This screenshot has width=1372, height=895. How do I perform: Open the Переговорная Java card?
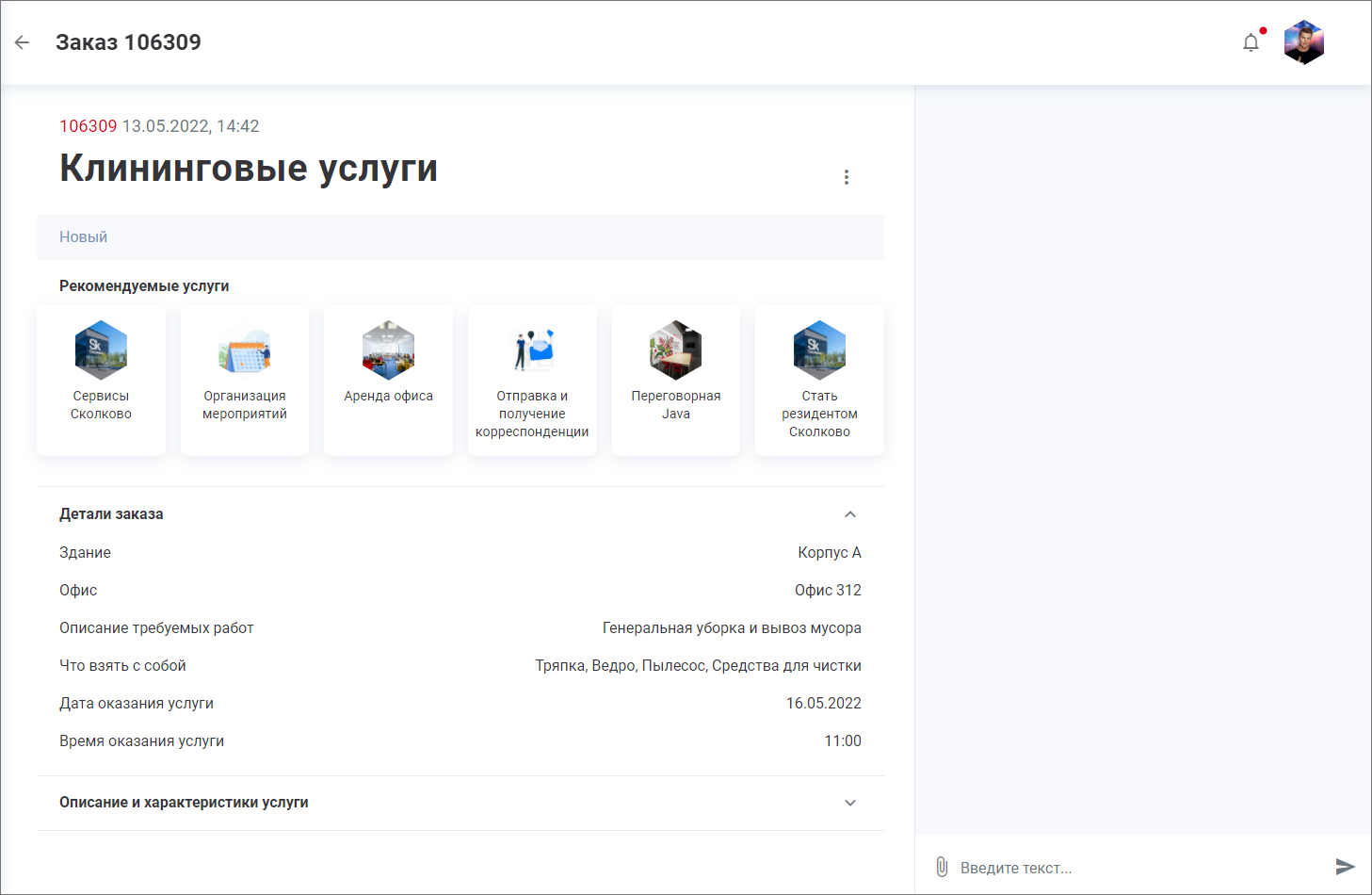676,381
